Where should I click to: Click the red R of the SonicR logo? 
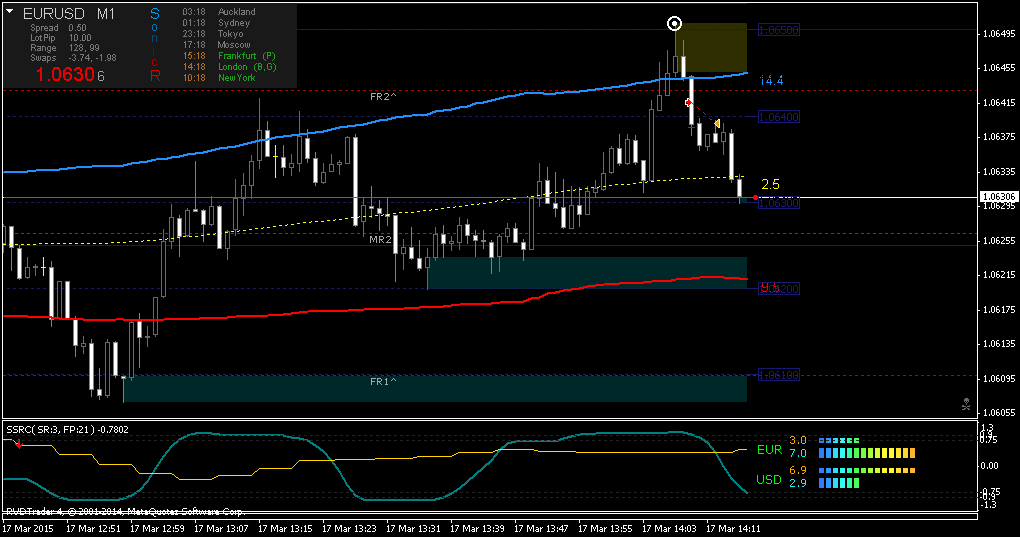(155, 76)
